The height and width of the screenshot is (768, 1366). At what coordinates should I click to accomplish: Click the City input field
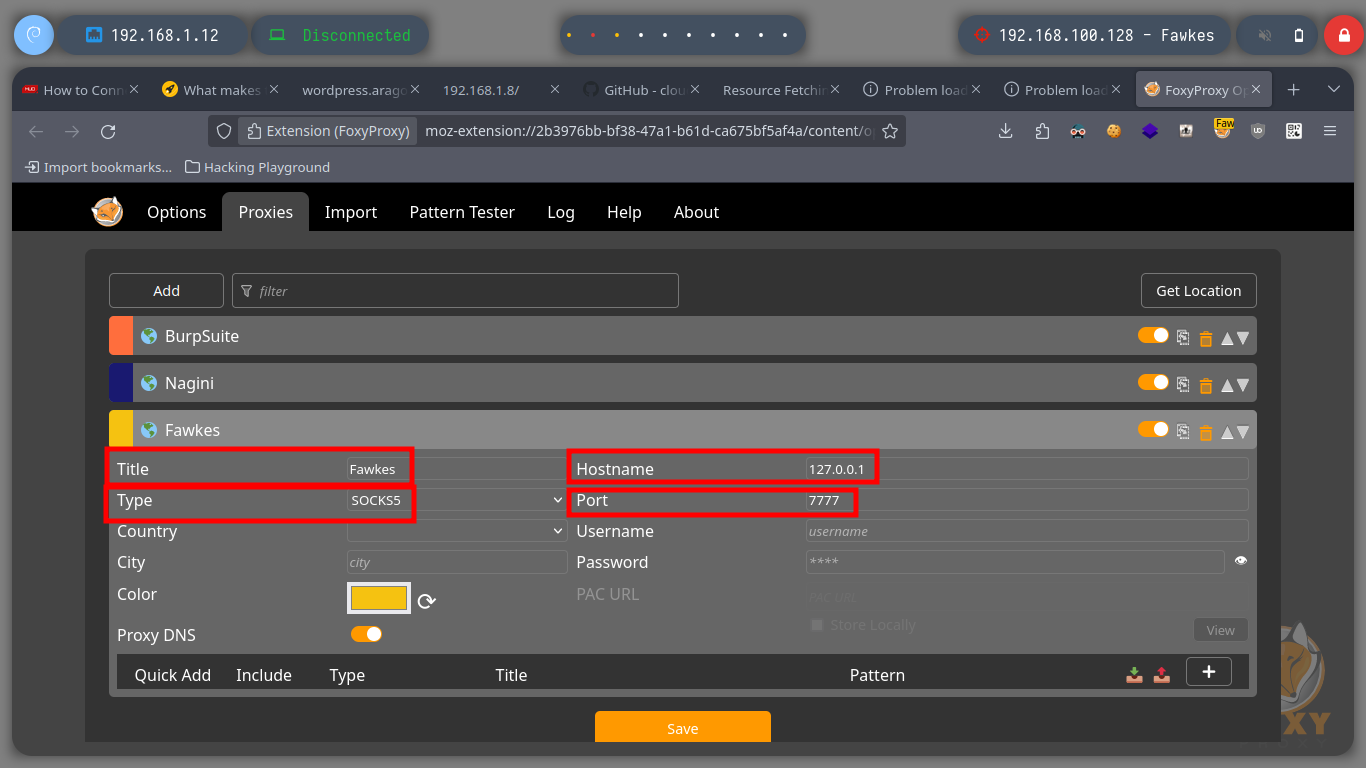pyautogui.click(x=457, y=562)
